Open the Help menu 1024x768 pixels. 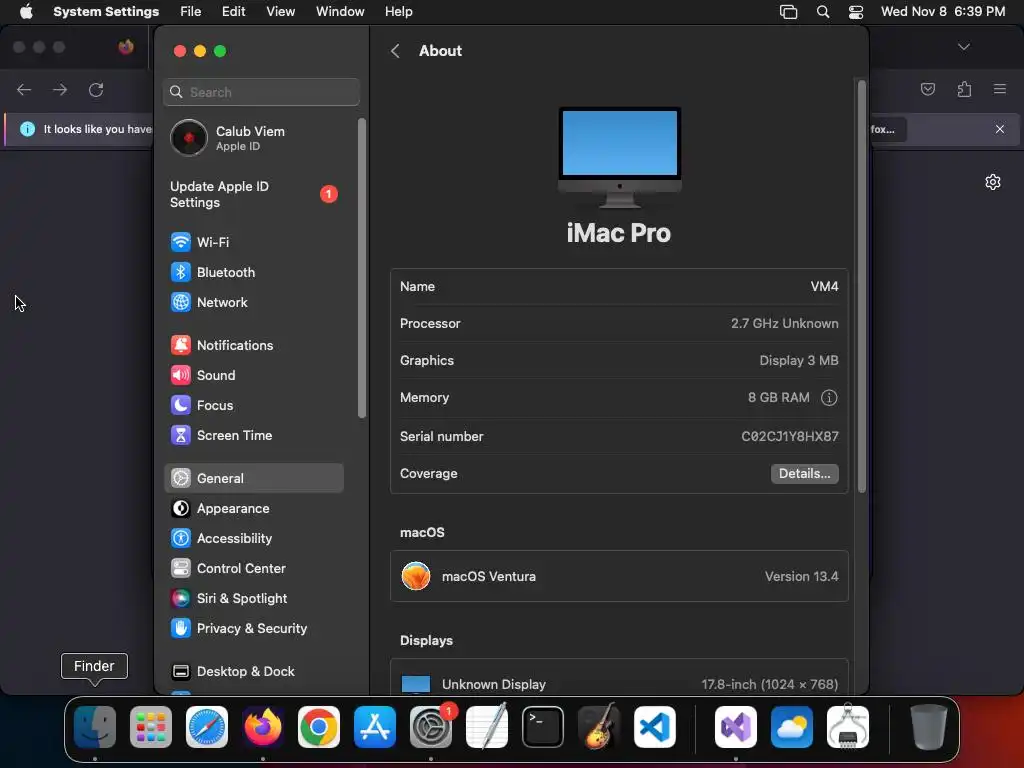point(398,12)
